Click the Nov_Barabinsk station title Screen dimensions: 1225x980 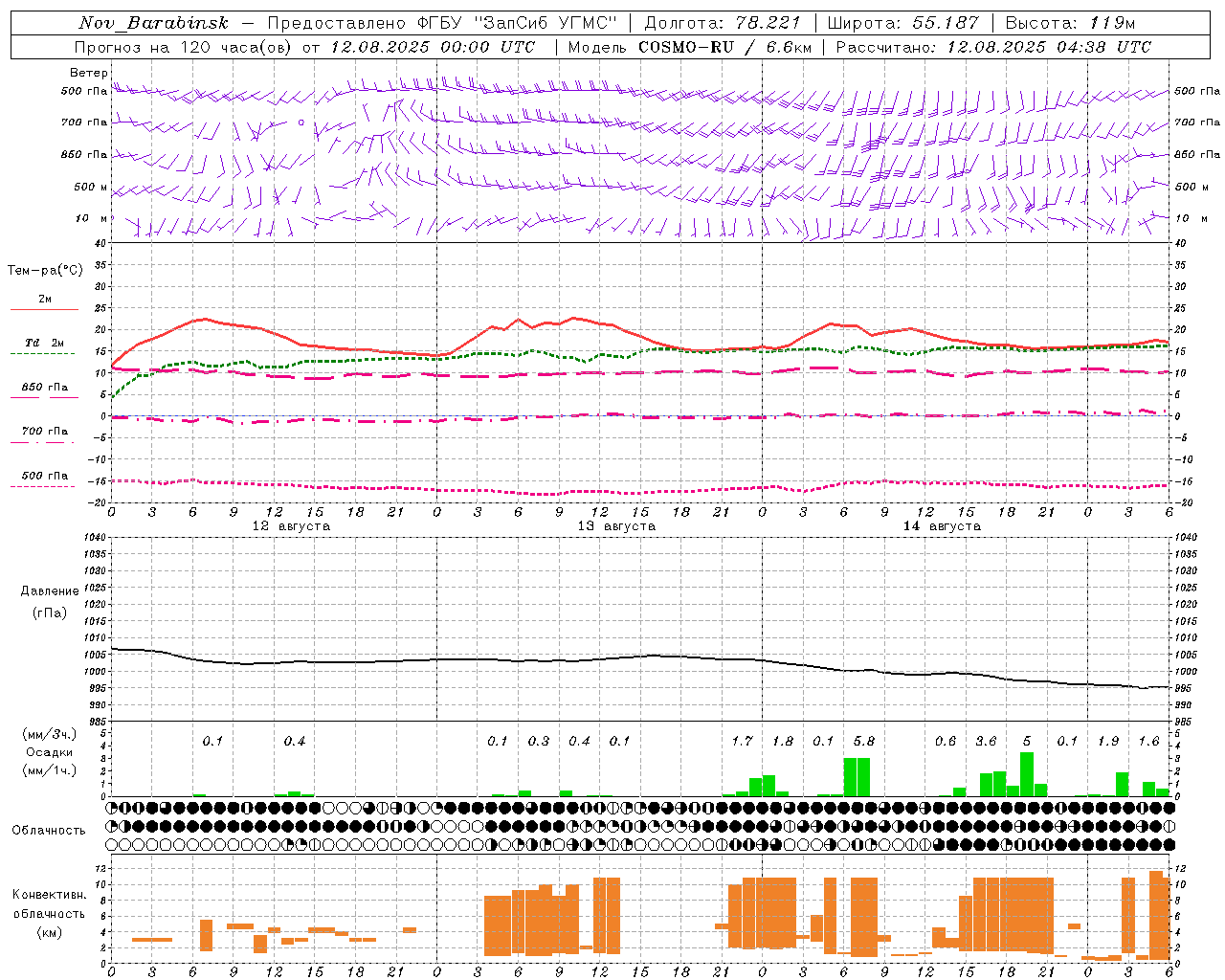coord(154,23)
